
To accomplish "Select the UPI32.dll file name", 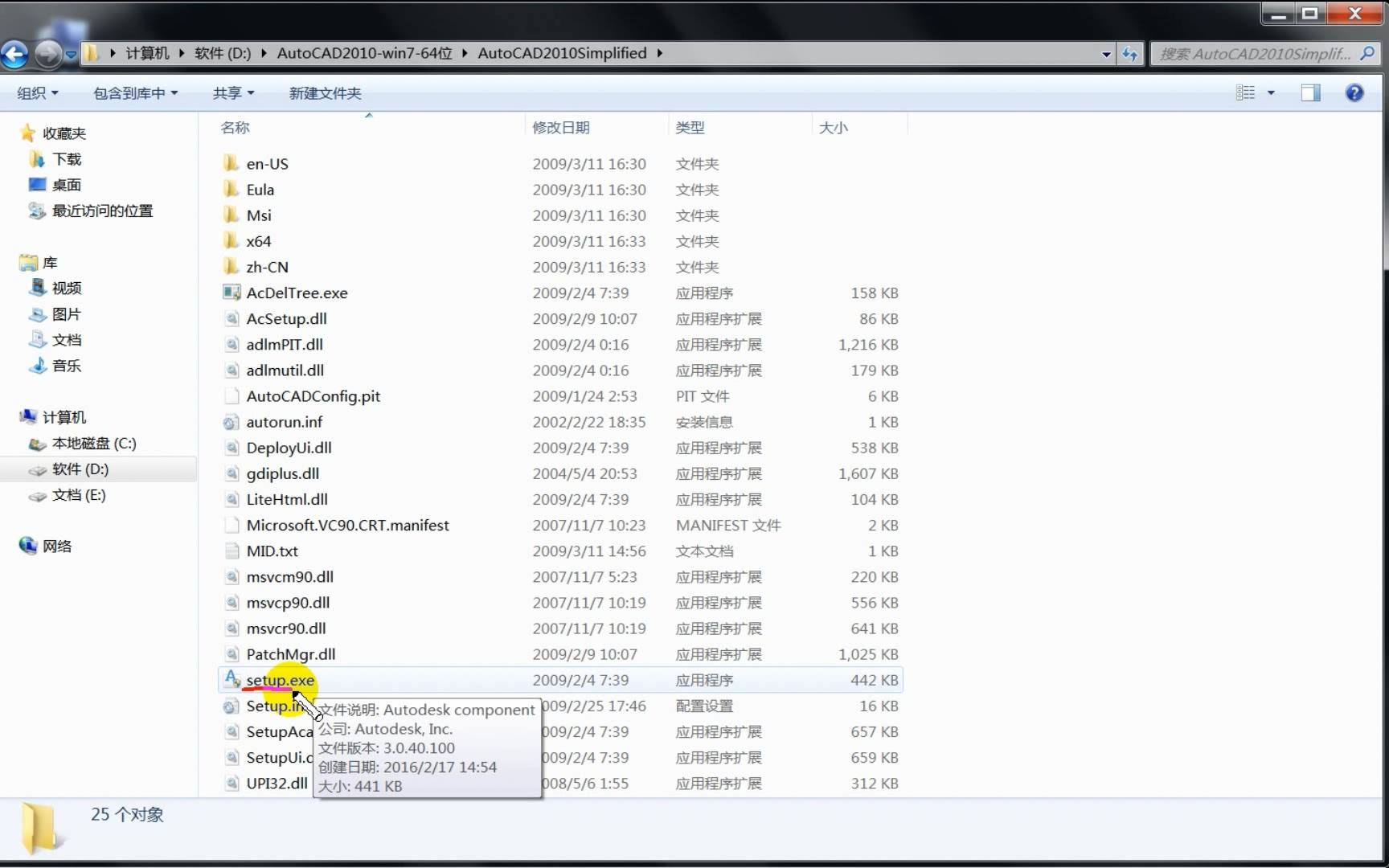I will pos(277,783).
